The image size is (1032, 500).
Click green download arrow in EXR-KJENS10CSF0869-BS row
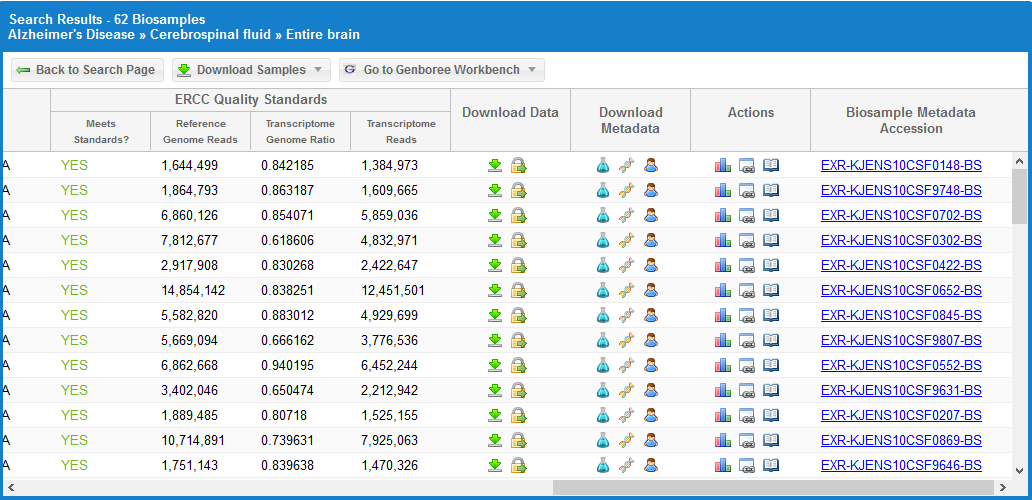pyautogui.click(x=495, y=440)
